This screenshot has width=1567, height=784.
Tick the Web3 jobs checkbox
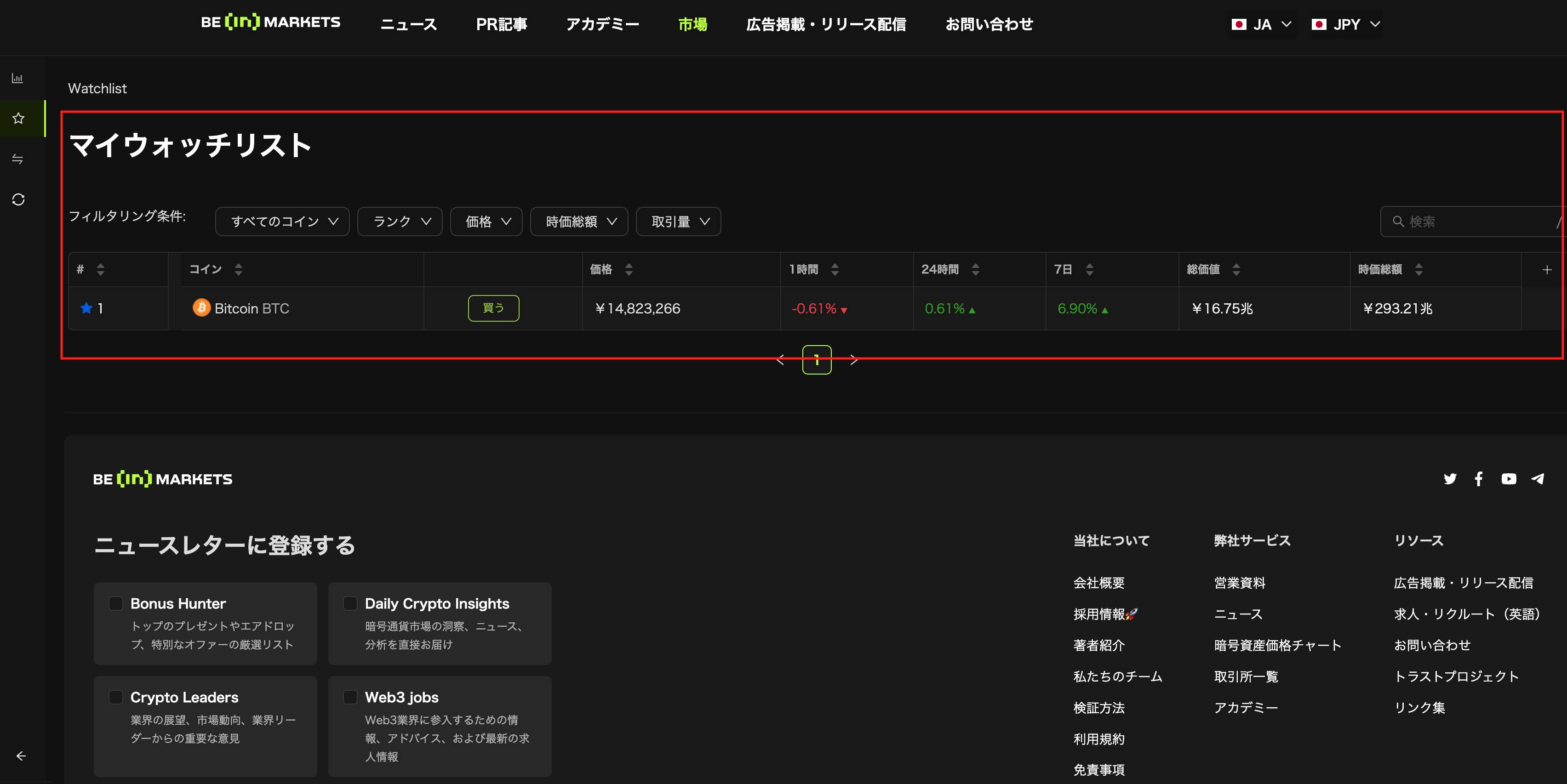[350, 697]
